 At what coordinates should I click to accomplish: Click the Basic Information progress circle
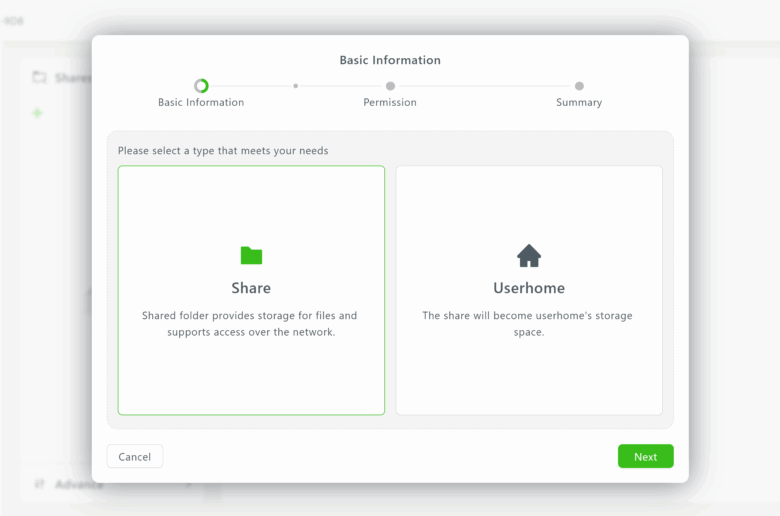201,86
